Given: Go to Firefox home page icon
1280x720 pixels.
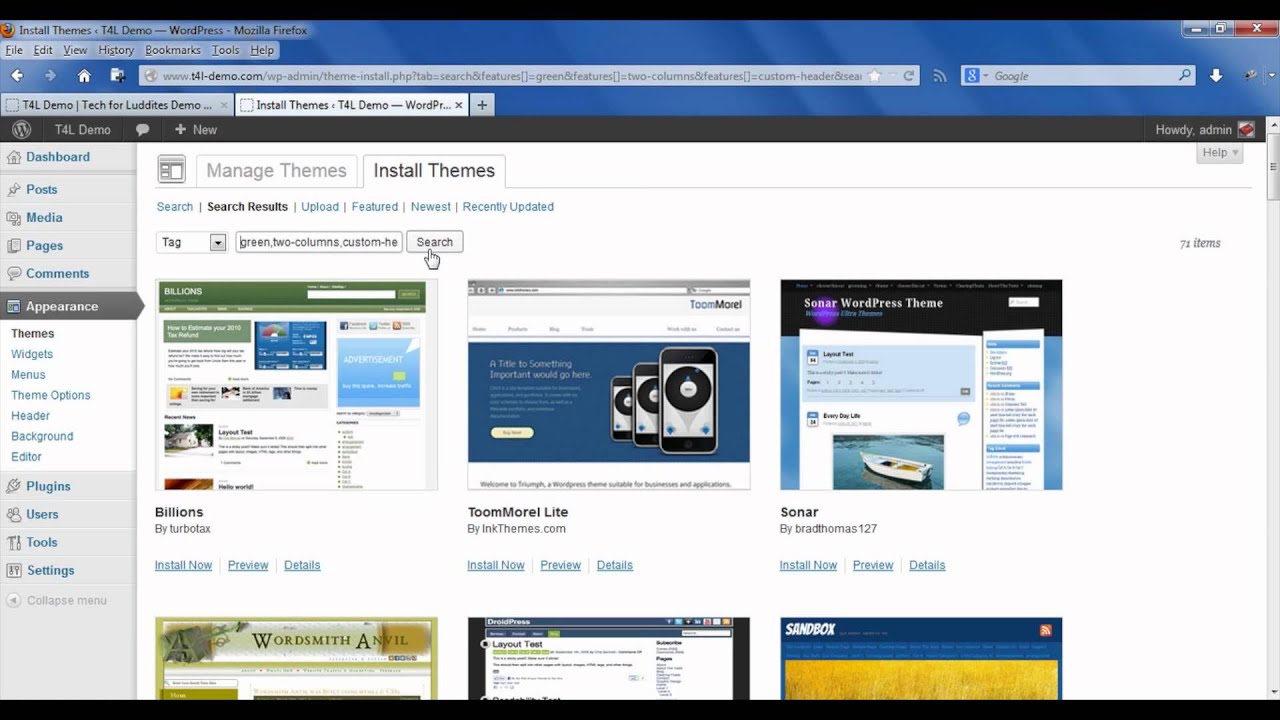Looking at the screenshot, I should click(x=84, y=76).
